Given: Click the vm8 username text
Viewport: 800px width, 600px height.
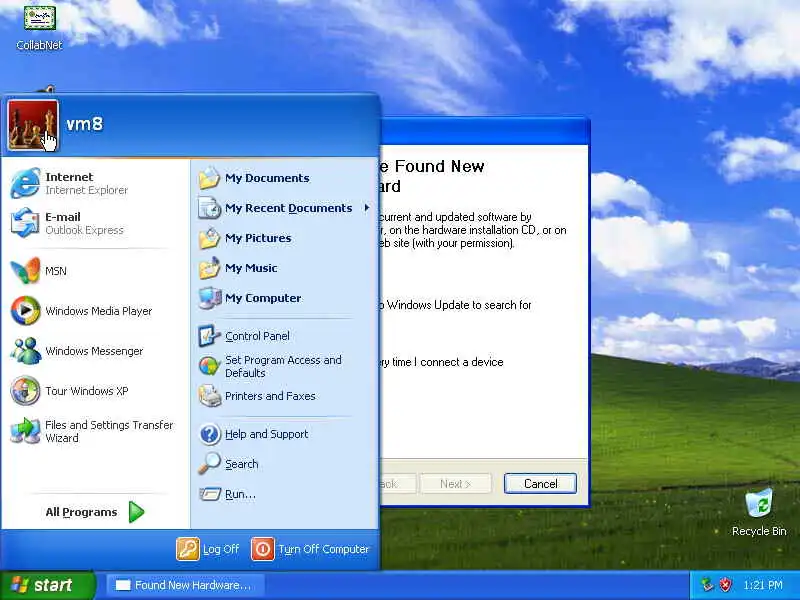Looking at the screenshot, I should click(85, 124).
